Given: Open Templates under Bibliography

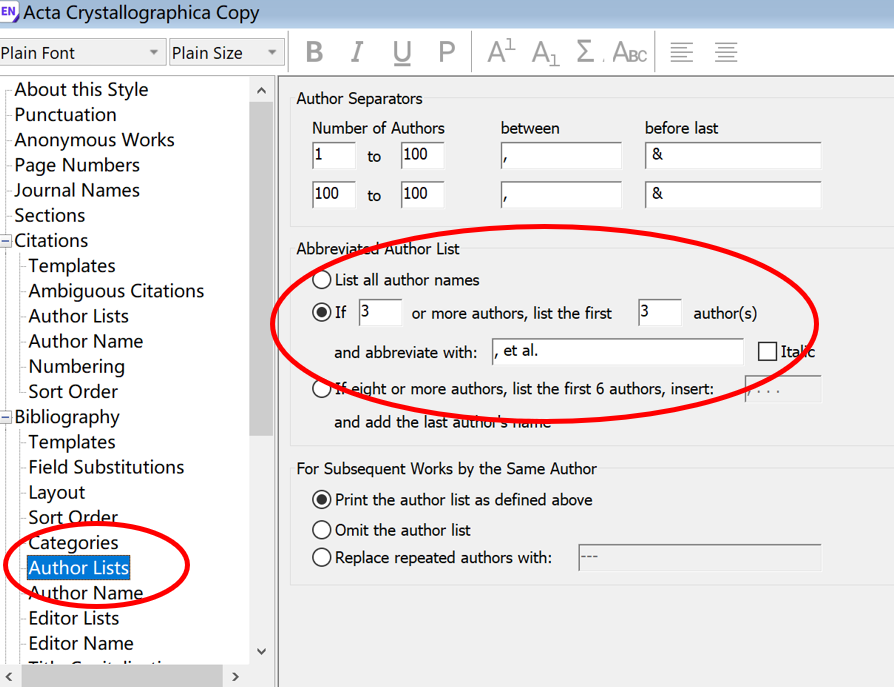Looking at the screenshot, I should pyautogui.click(x=72, y=442).
